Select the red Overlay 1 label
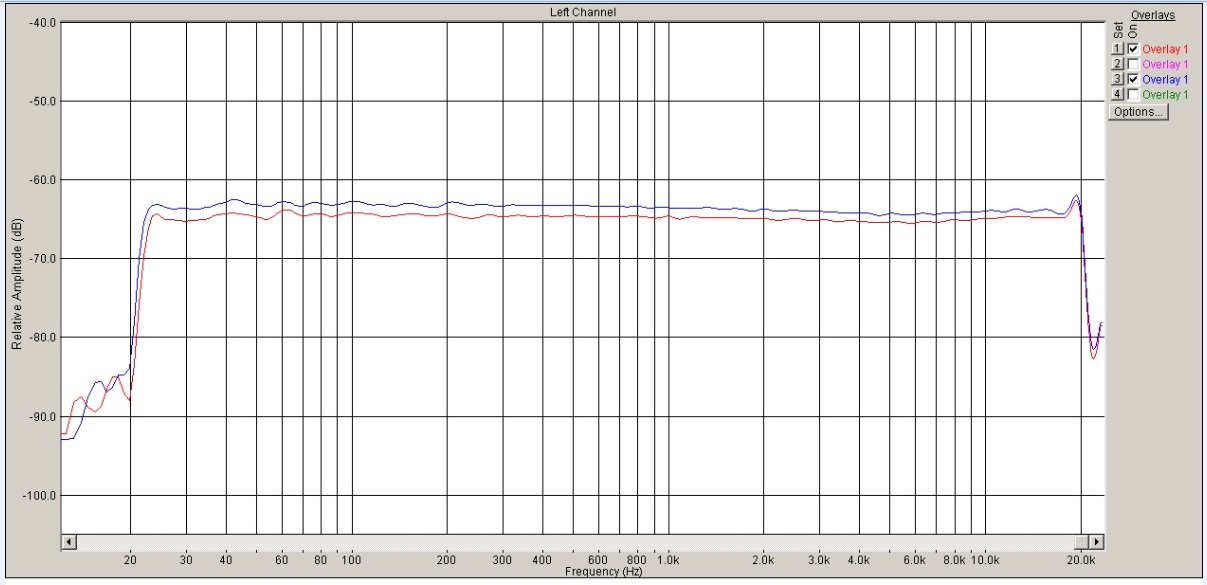1207x585 pixels. click(1165, 49)
